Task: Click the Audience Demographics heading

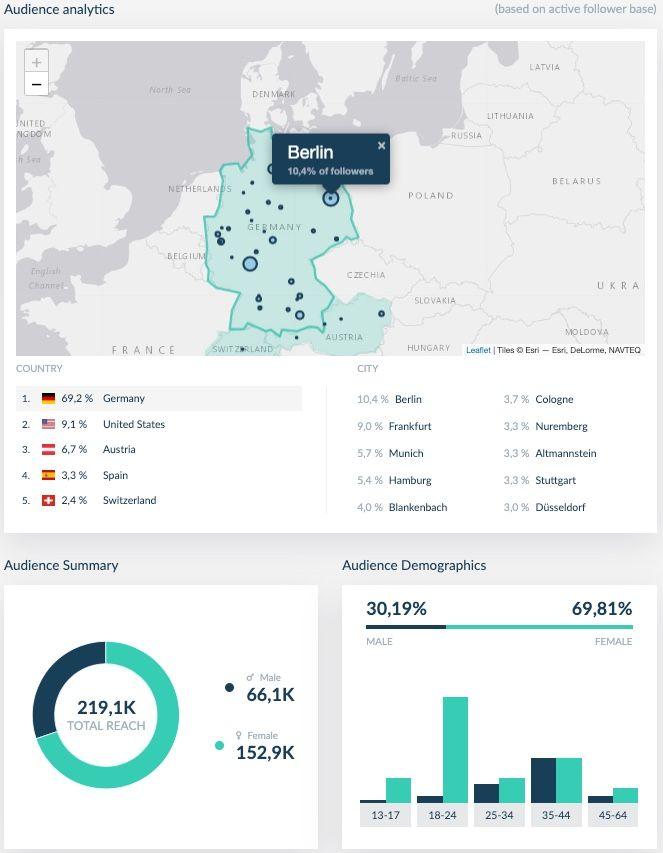Action: 414,565
